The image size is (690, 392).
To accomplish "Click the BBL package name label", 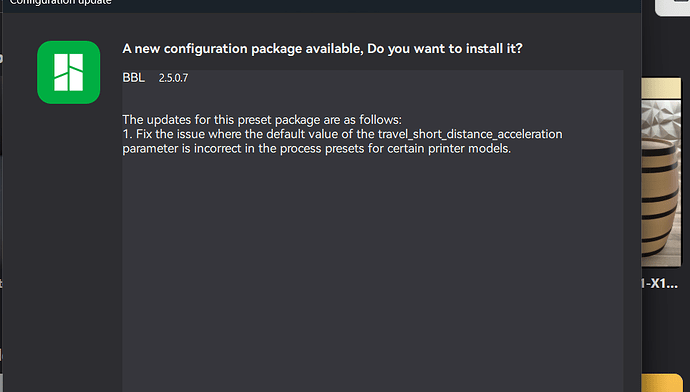I will [x=134, y=78].
